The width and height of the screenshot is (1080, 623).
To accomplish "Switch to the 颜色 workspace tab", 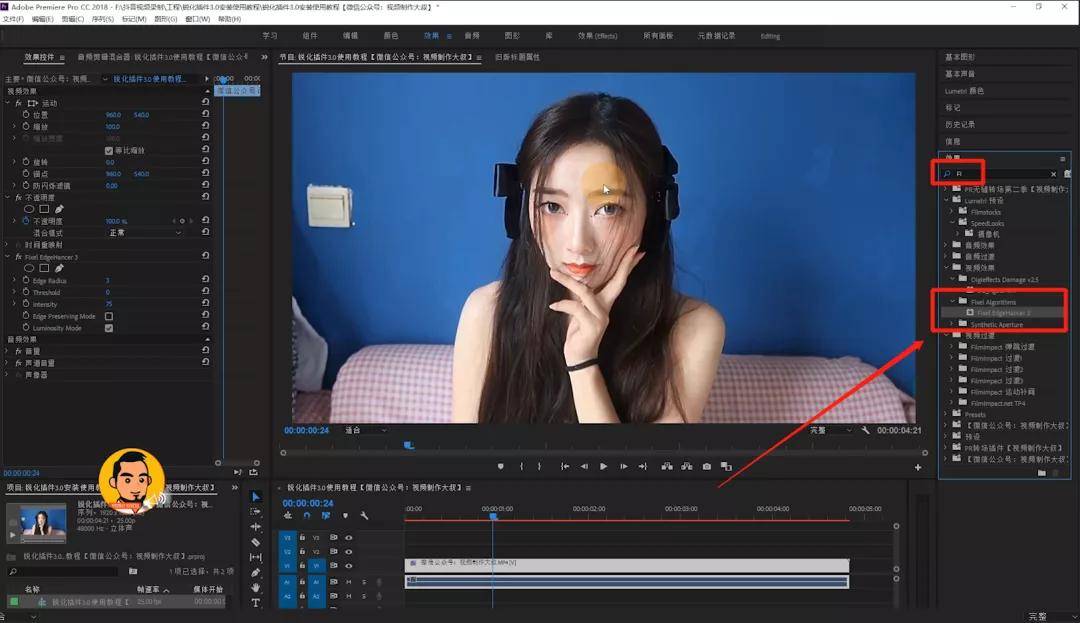I will [x=391, y=35].
